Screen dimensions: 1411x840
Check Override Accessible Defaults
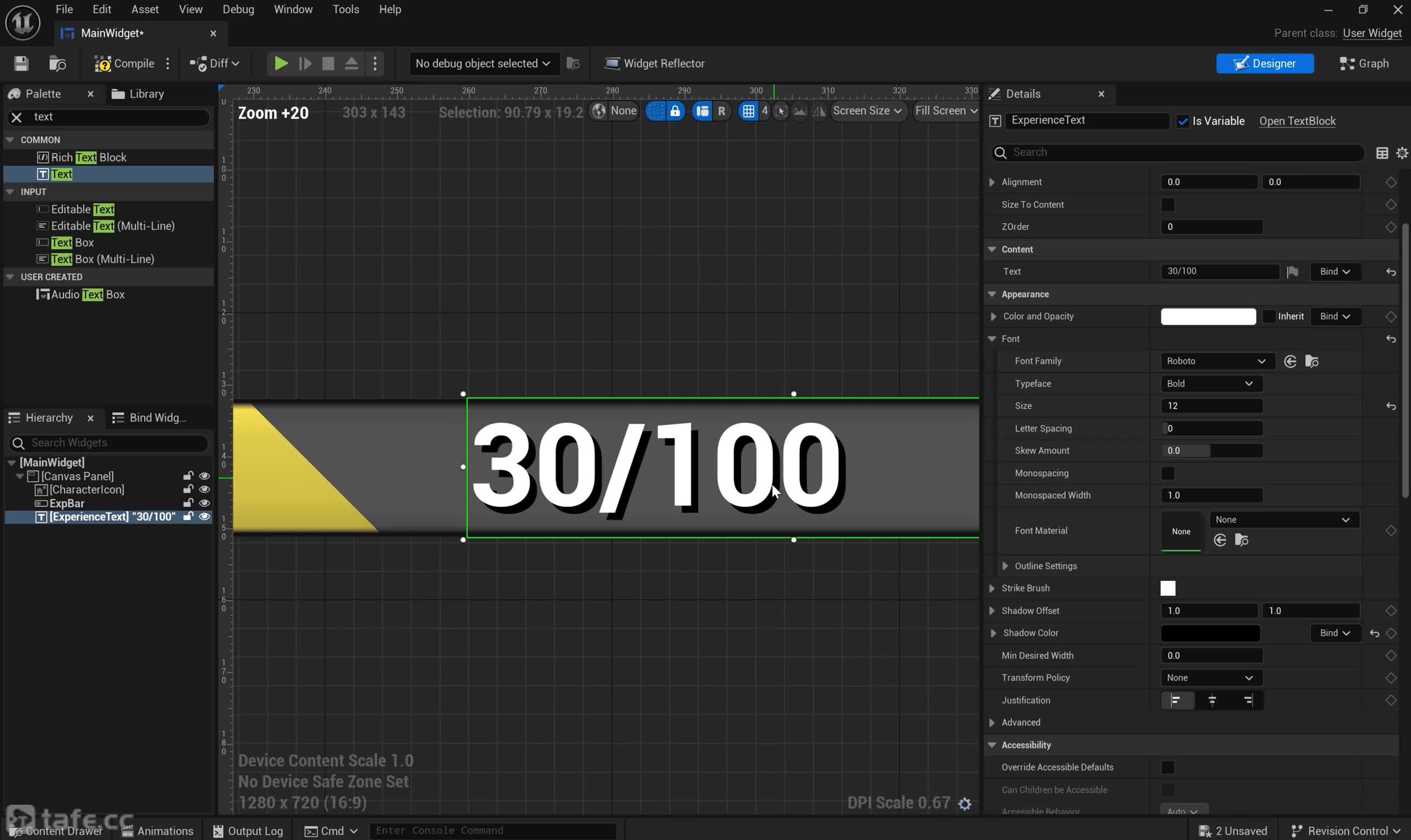(x=1167, y=768)
